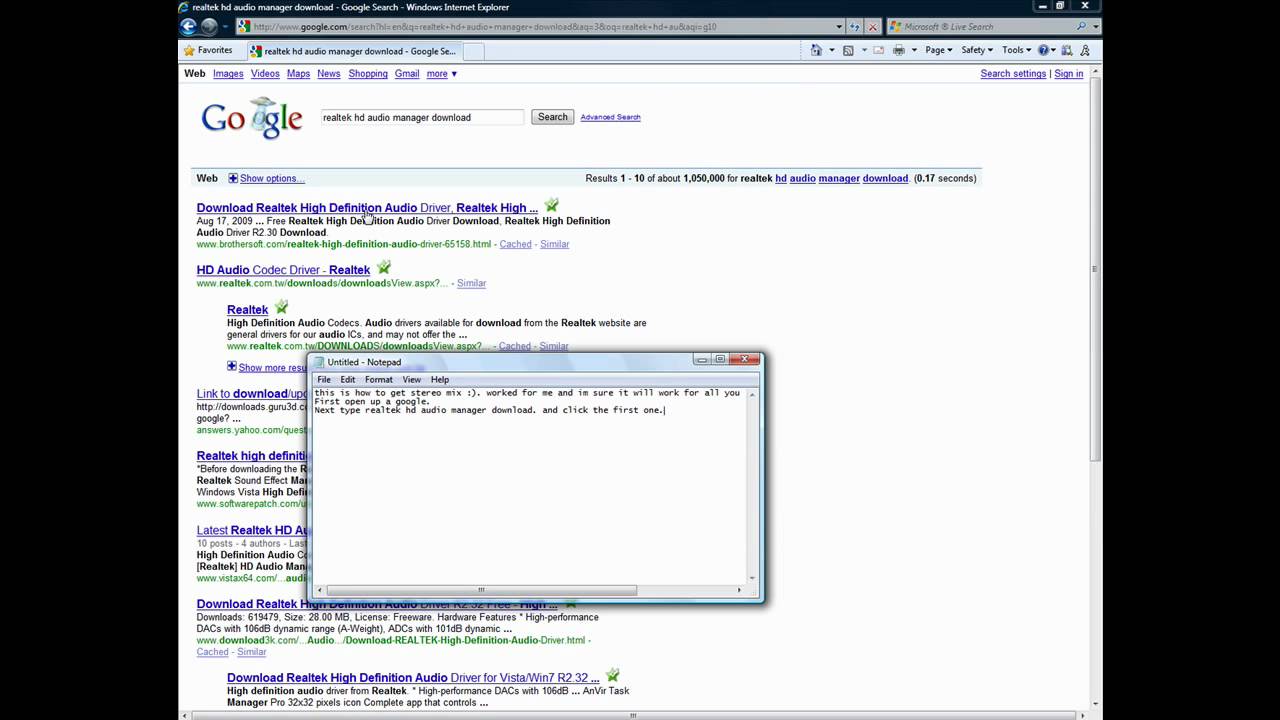Open Google News link
Image resolution: width=1280 pixels, height=720 pixels.
[x=328, y=74]
